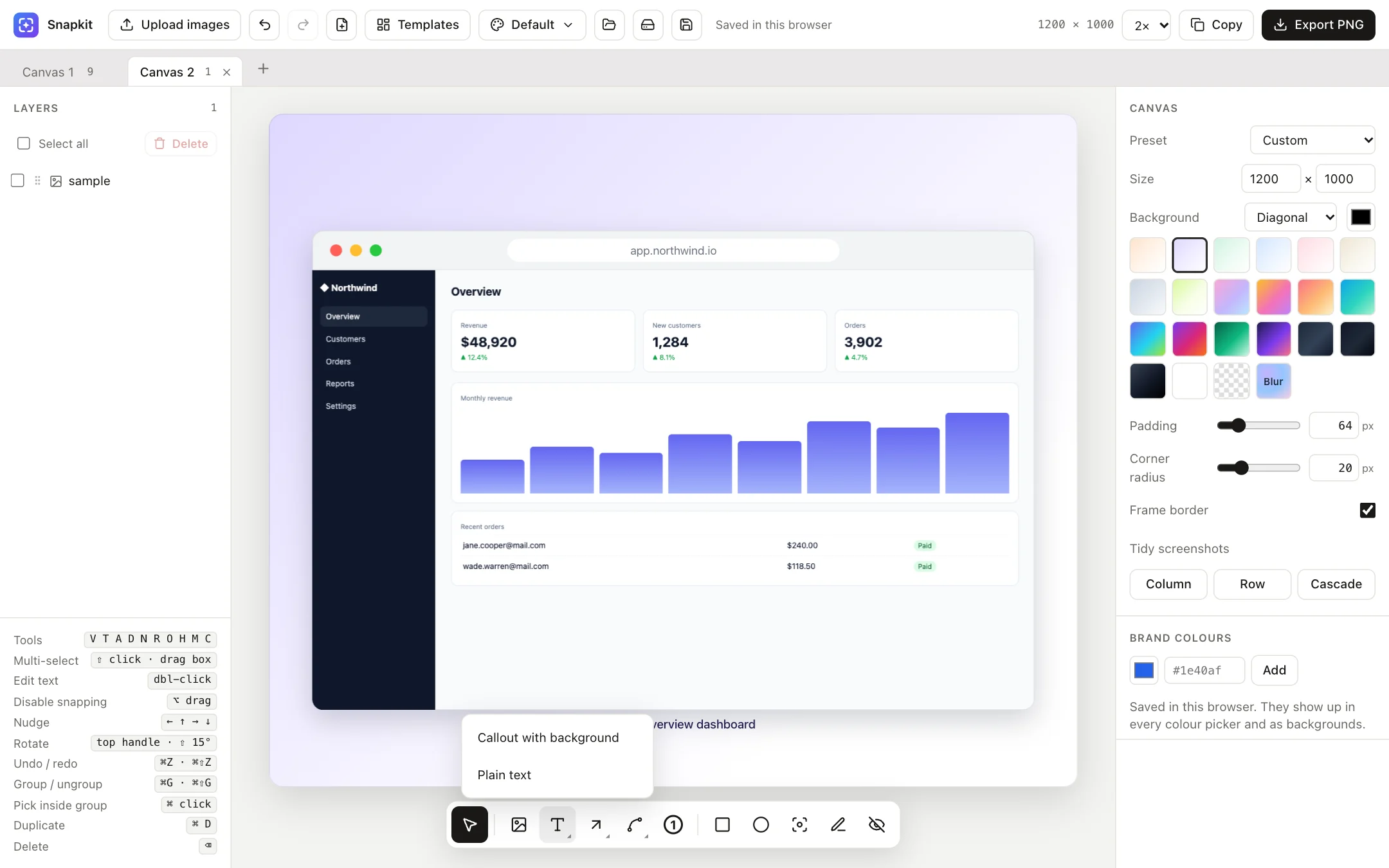
Task: Click the canvas width field 1200
Action: [1271, 179]
